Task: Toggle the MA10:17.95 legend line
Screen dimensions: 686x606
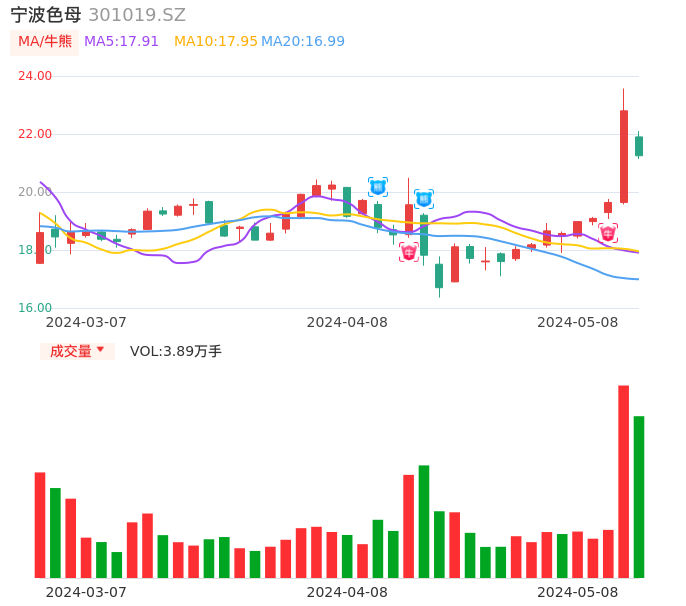Action: click(x=215, y=42)
